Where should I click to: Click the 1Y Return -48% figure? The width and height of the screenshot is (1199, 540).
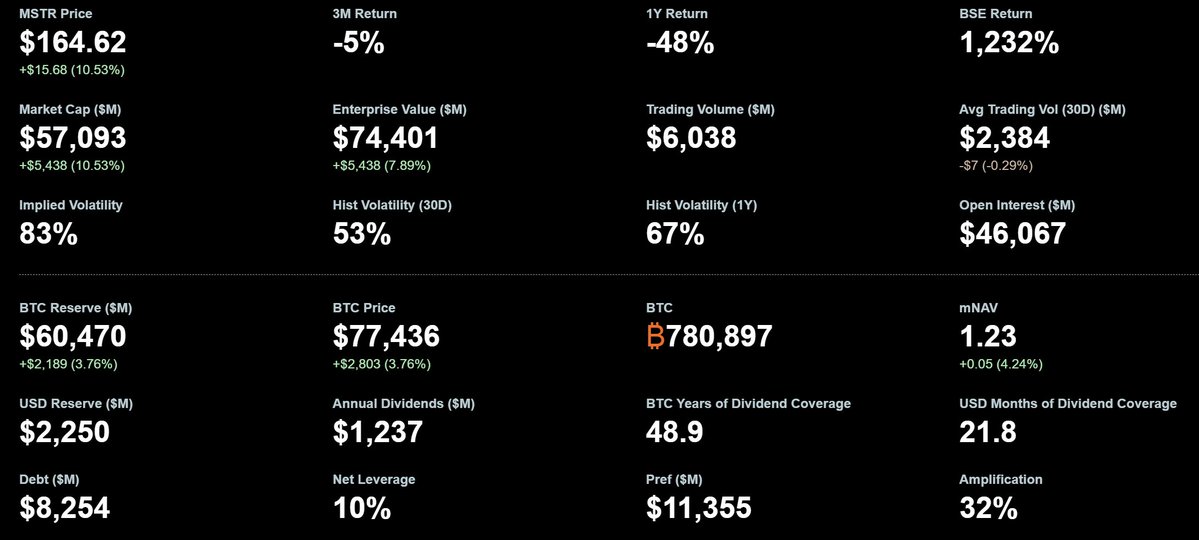[x=680, y=42]
